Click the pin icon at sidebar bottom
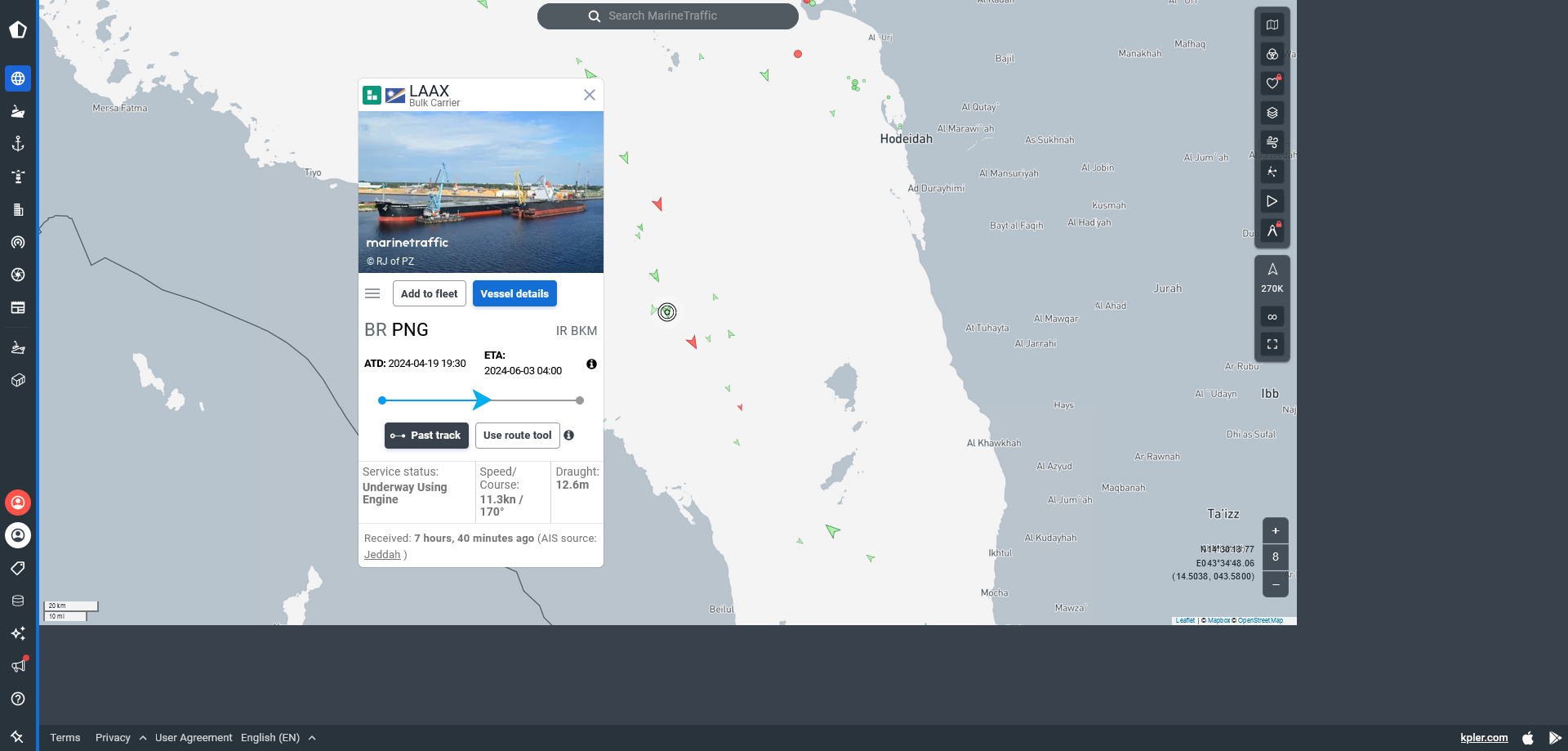 point(17,736)
